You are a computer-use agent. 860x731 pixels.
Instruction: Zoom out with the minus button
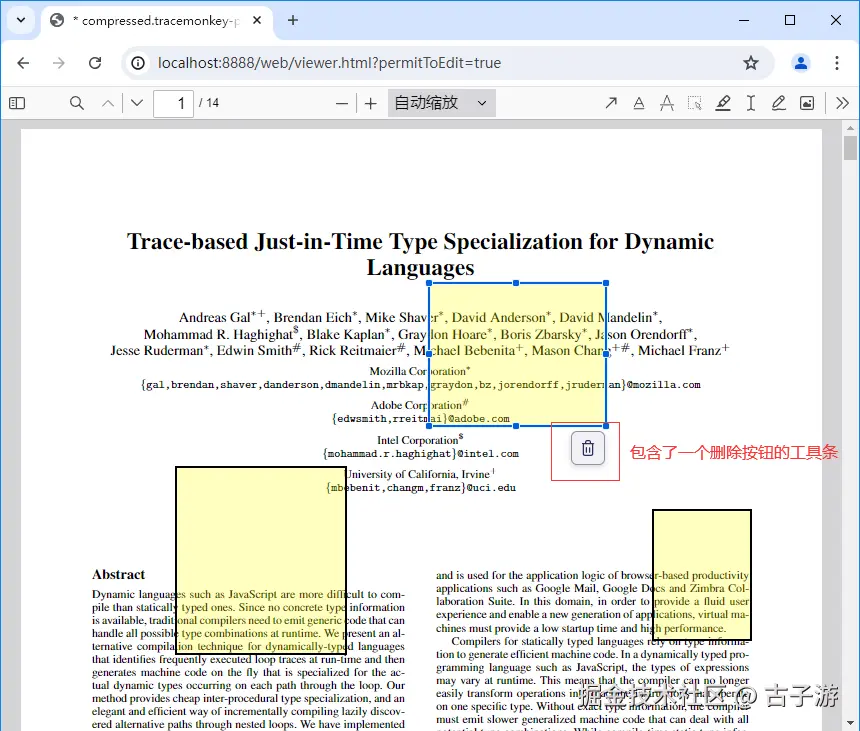pos(342,103)
